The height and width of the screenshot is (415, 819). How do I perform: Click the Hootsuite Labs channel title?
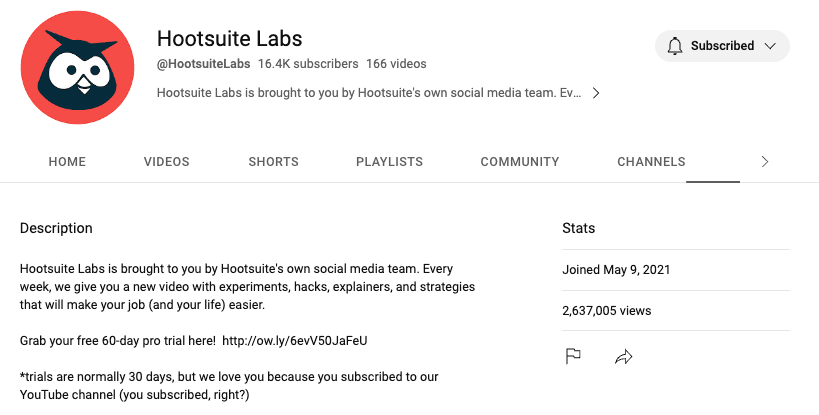(229, 39)
